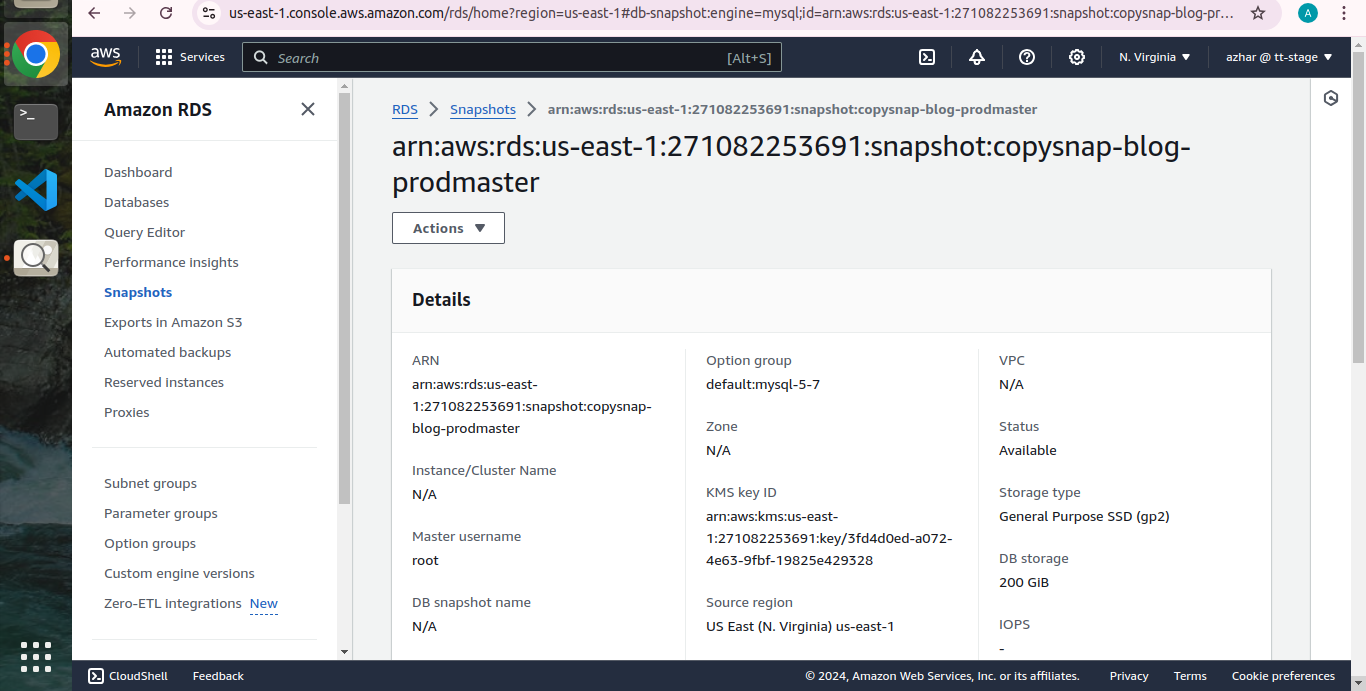Open the right-side info panel icon
This screenshot has height=691, width=1366.
[x=1331, y=98]
